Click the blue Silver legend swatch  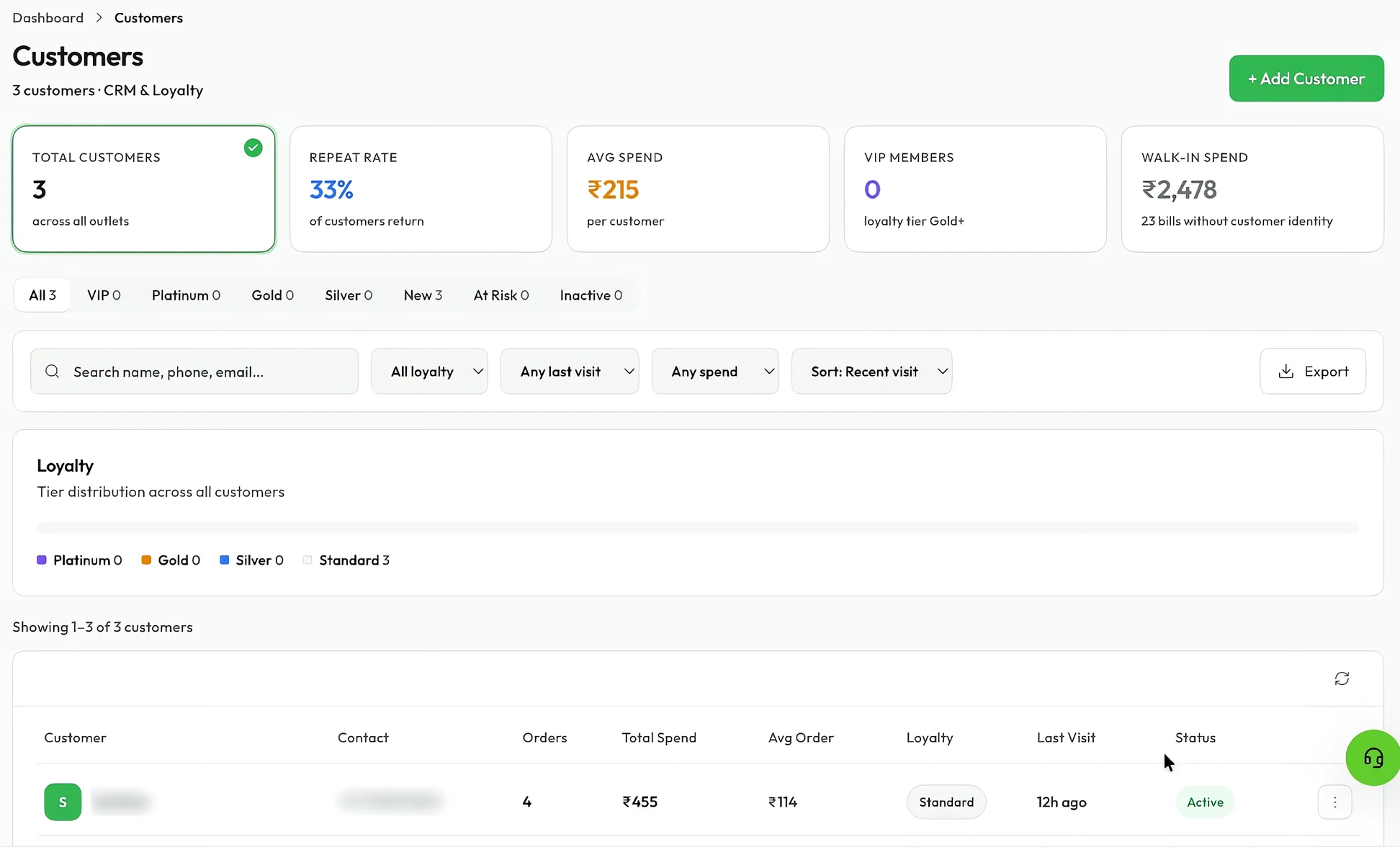pyautogui.click(x=224, y=560)
